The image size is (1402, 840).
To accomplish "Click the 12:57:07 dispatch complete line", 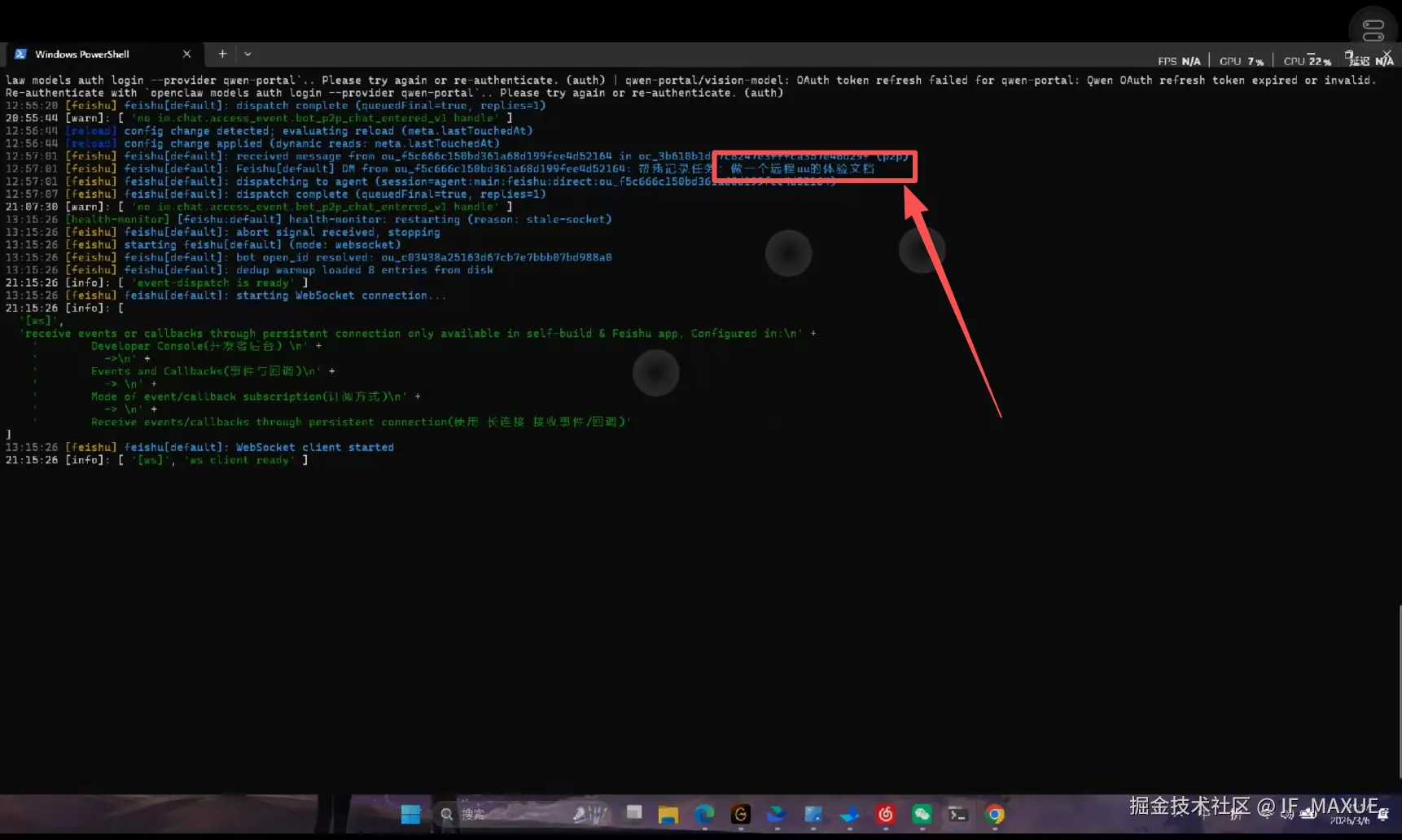I will [275, 195].
